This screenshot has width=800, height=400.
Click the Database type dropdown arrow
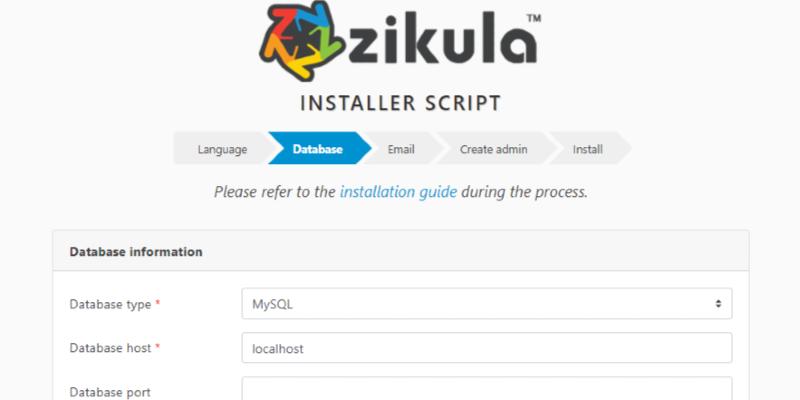coord(717,303)
